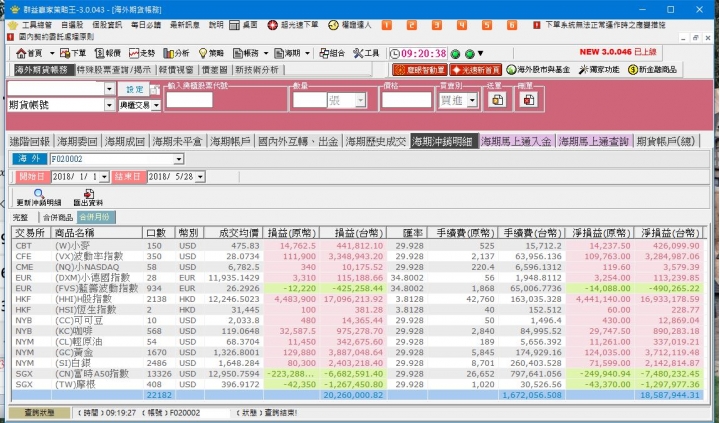Select orange shortcut number 3
The width and height of the screenshot is (720, 423).
pyautogui.click(x=437, y=25)
